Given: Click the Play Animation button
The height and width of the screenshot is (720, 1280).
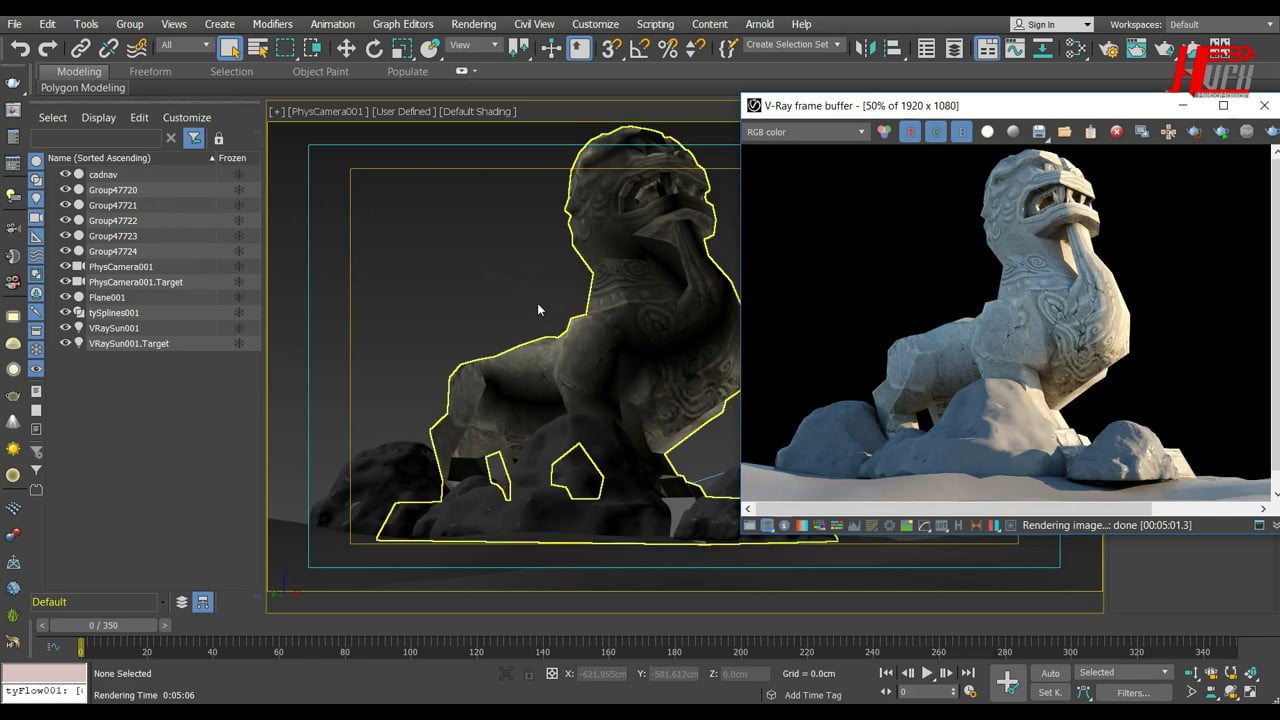Looking at the screenshot, I should (x=927, y=673).
